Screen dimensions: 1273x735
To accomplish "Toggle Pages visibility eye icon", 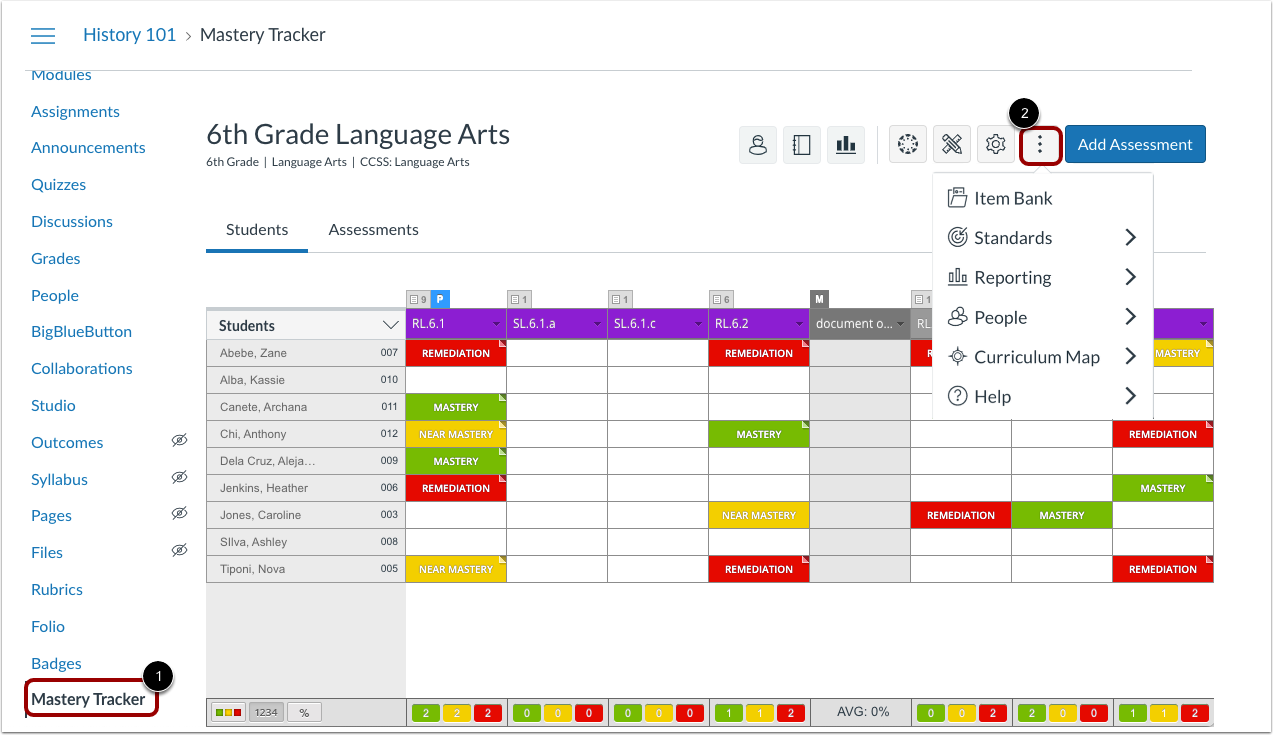I will point(179,513).
